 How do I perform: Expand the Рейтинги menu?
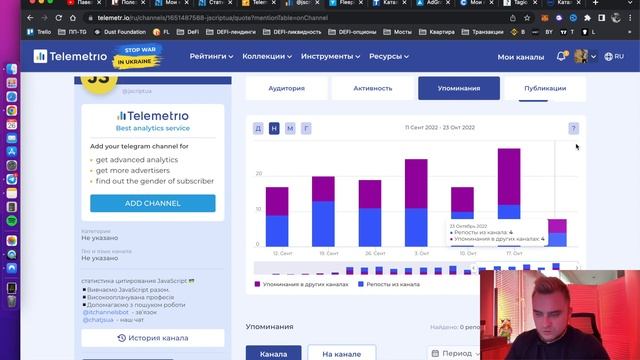(x=211, y=56)
